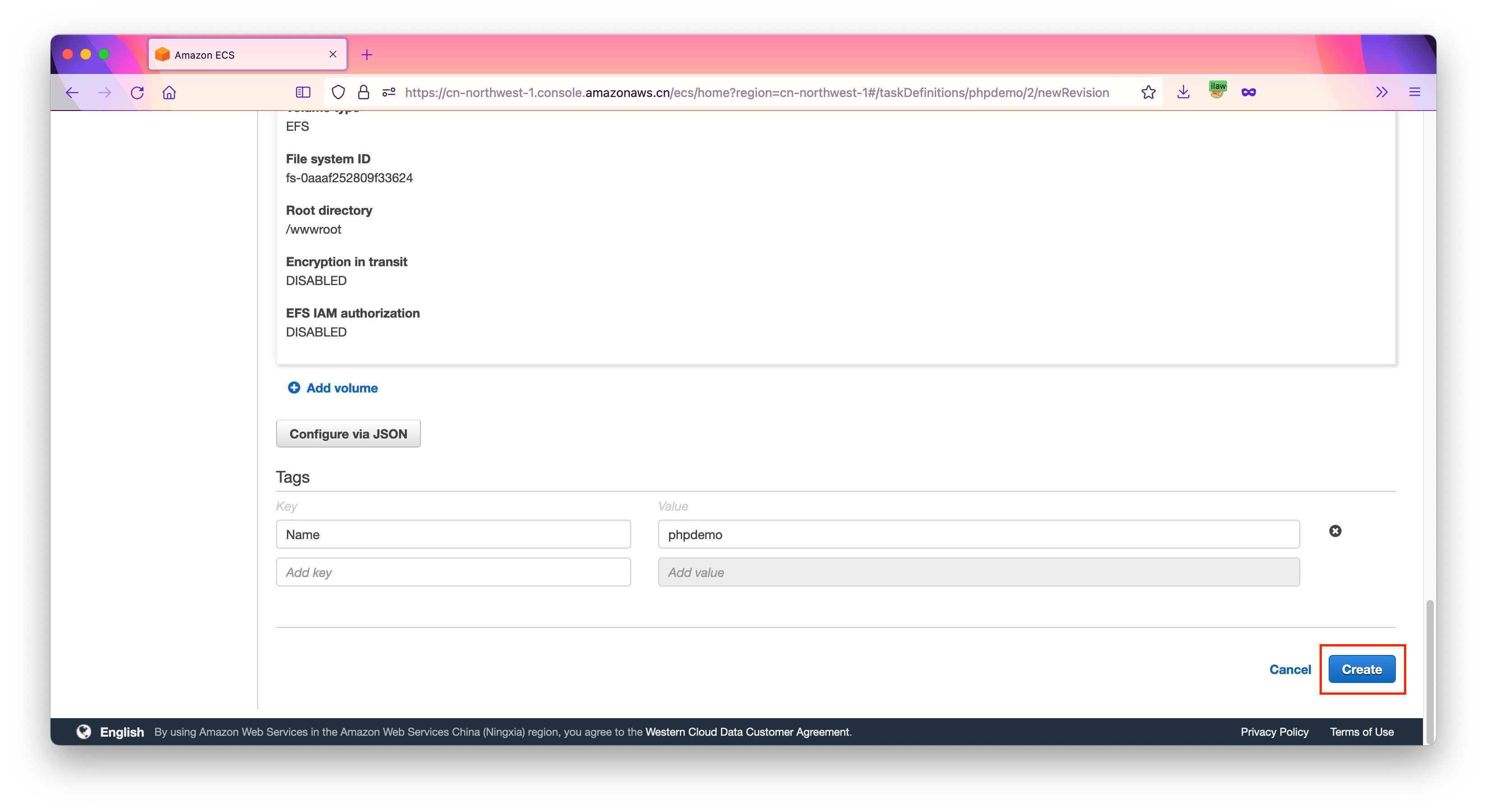This screenshot has width=1487, height=812.
Task: Go to the browser Home page
Action: 169,92
